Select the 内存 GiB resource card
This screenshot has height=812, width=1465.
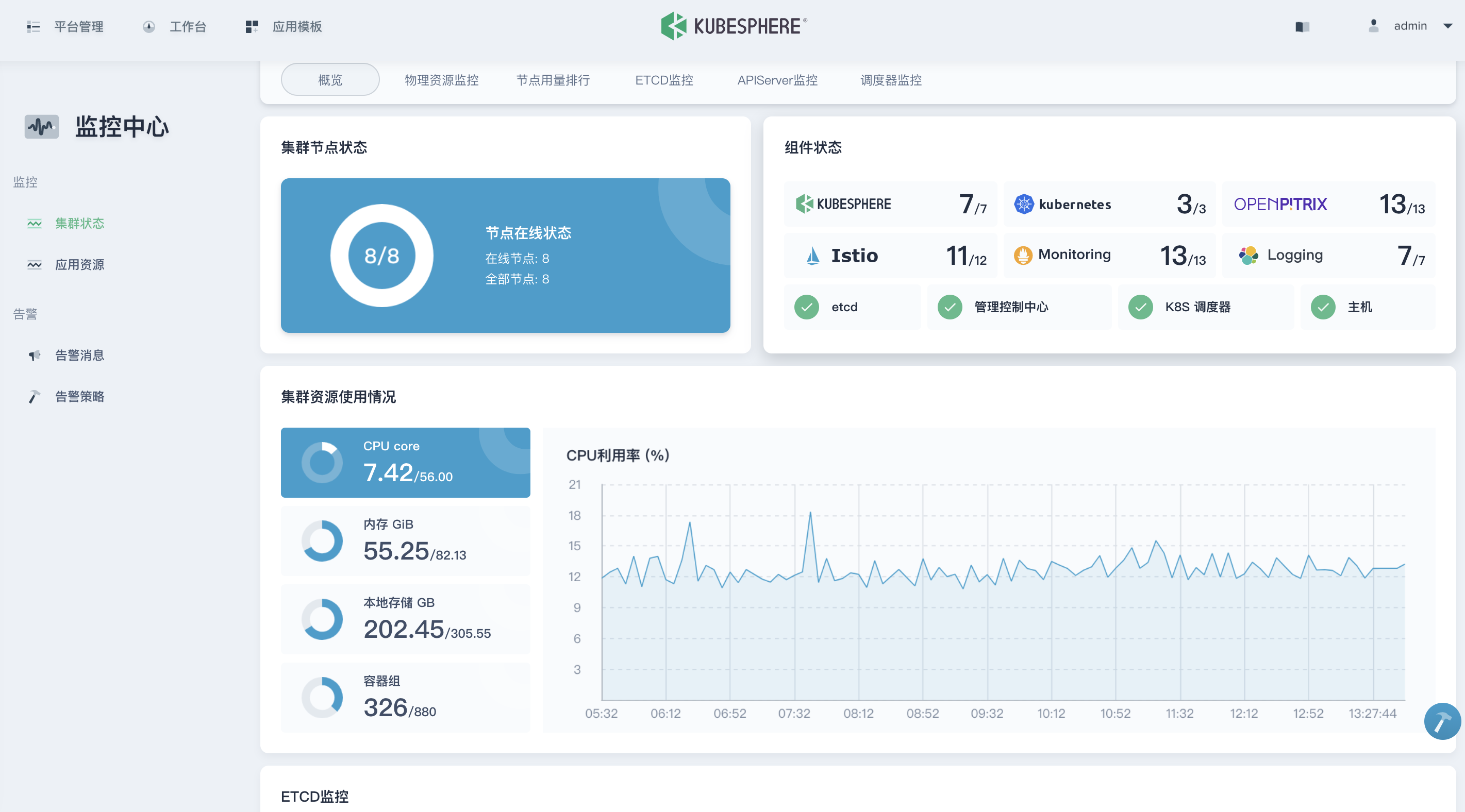pyautogui.click(x=405, y=541)
